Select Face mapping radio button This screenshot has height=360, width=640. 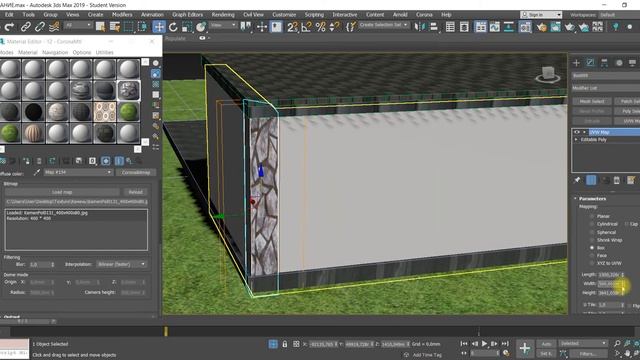tap(592, 256)
